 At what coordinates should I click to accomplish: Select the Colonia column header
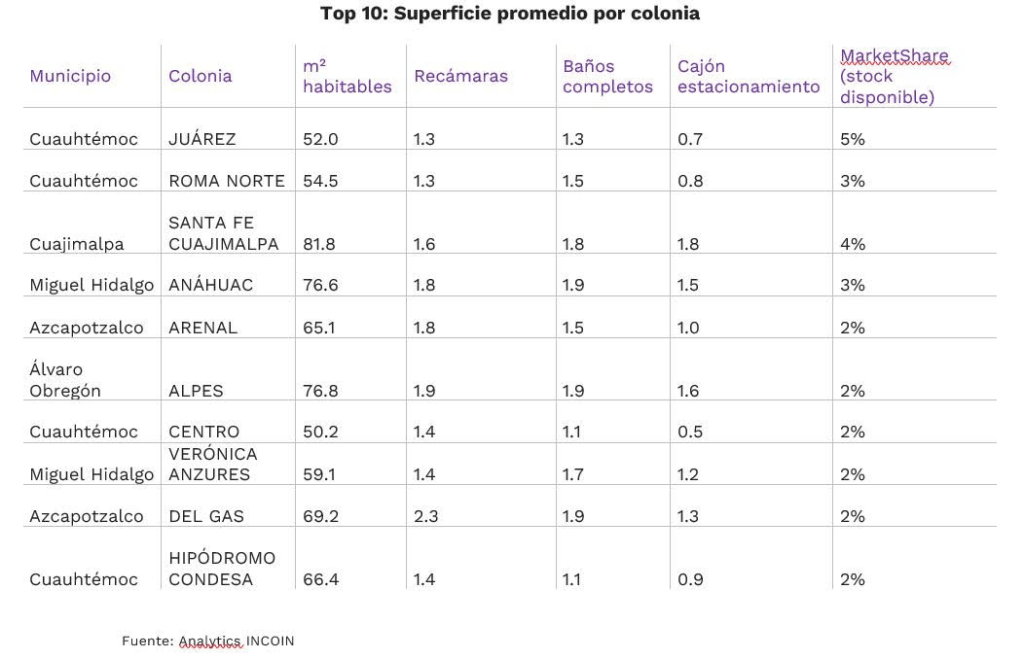tap(200, 76)
